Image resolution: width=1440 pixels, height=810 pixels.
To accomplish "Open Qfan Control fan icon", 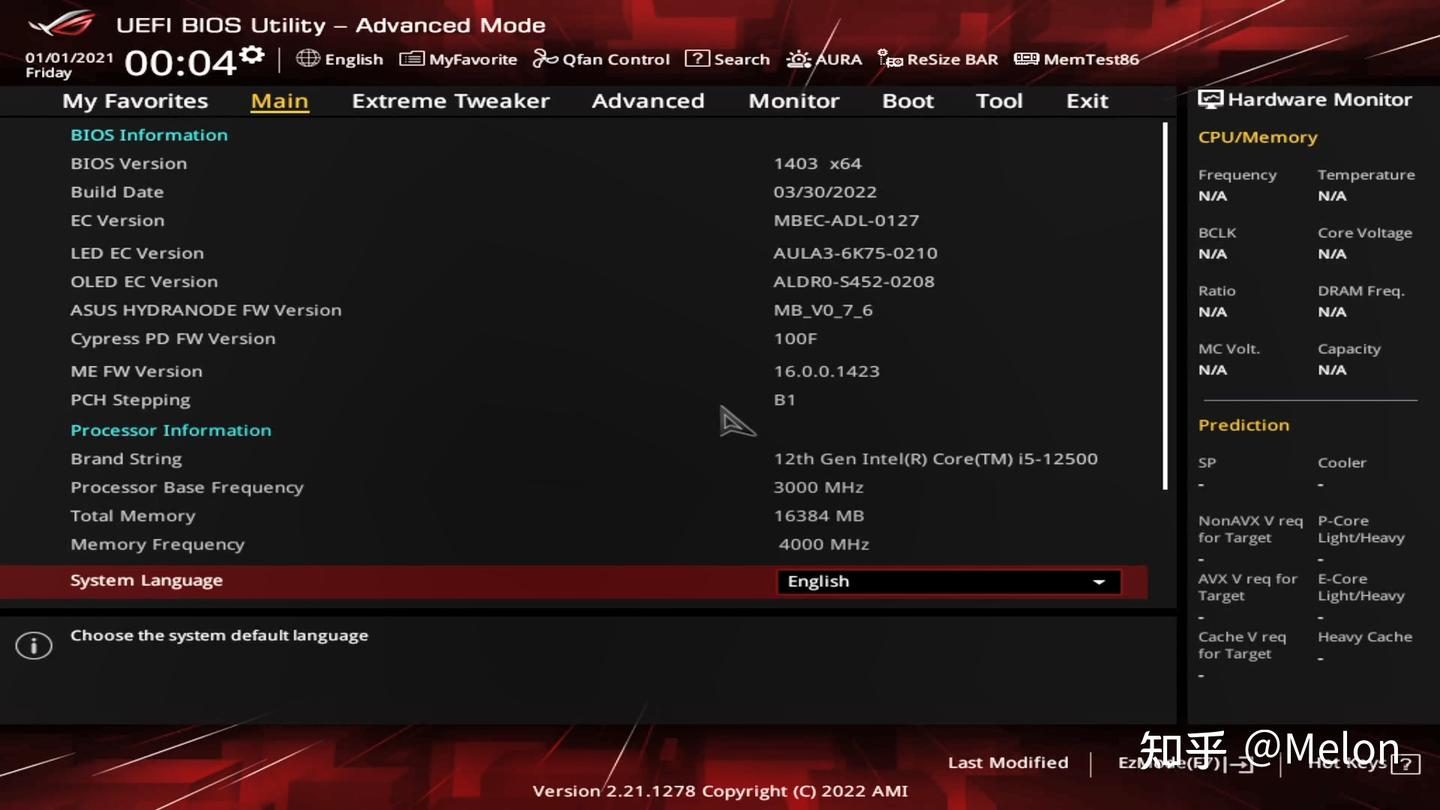I will (545, 59).
